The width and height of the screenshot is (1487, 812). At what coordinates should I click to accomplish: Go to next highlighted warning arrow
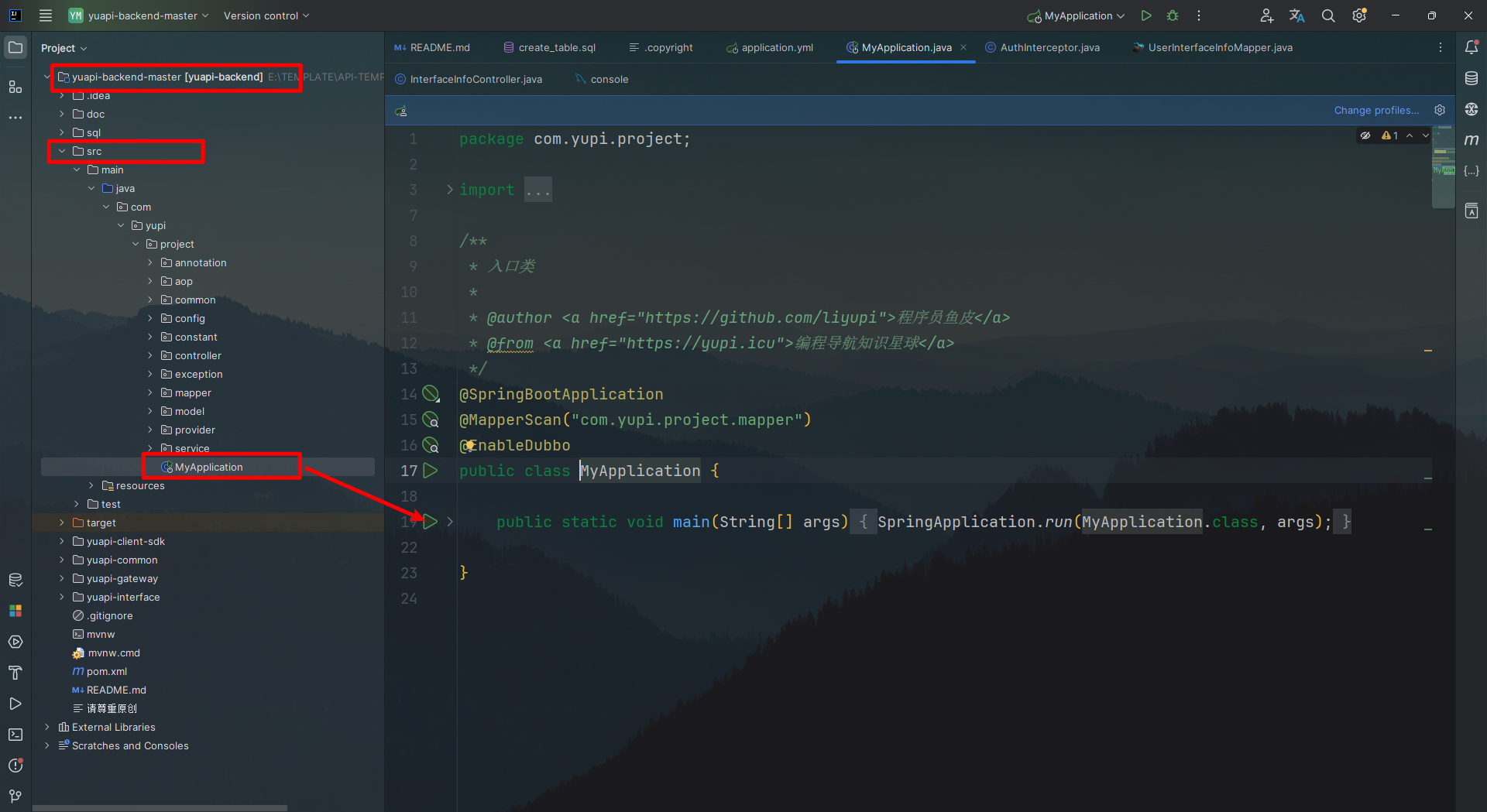point(1425,135)
